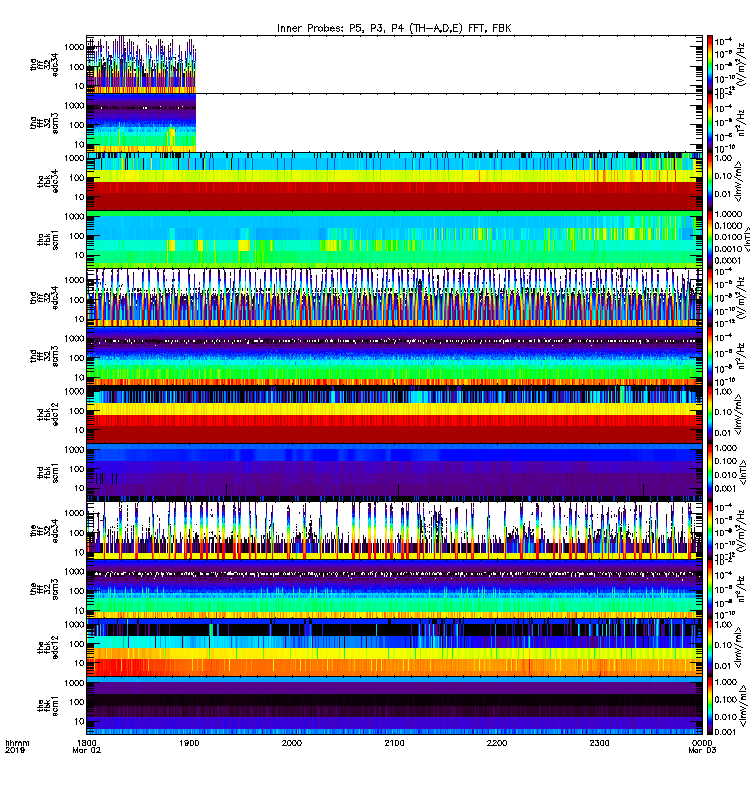Screen dimensions: 750x800
Task: Click the '2019' year label
Action: tap(15, 751)
